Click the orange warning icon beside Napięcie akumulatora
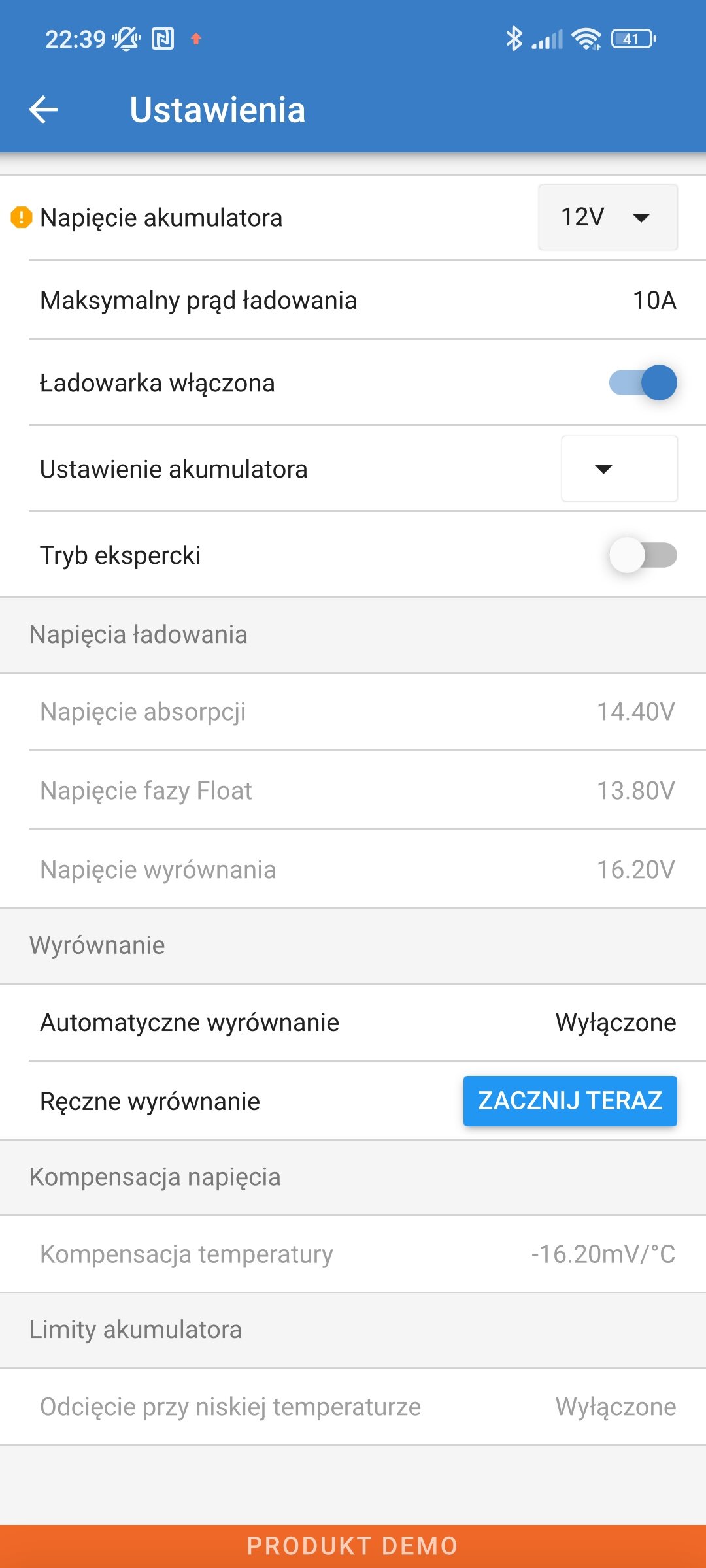The width and height of the screenshot is (706, 1568). (x=22, y=218)
